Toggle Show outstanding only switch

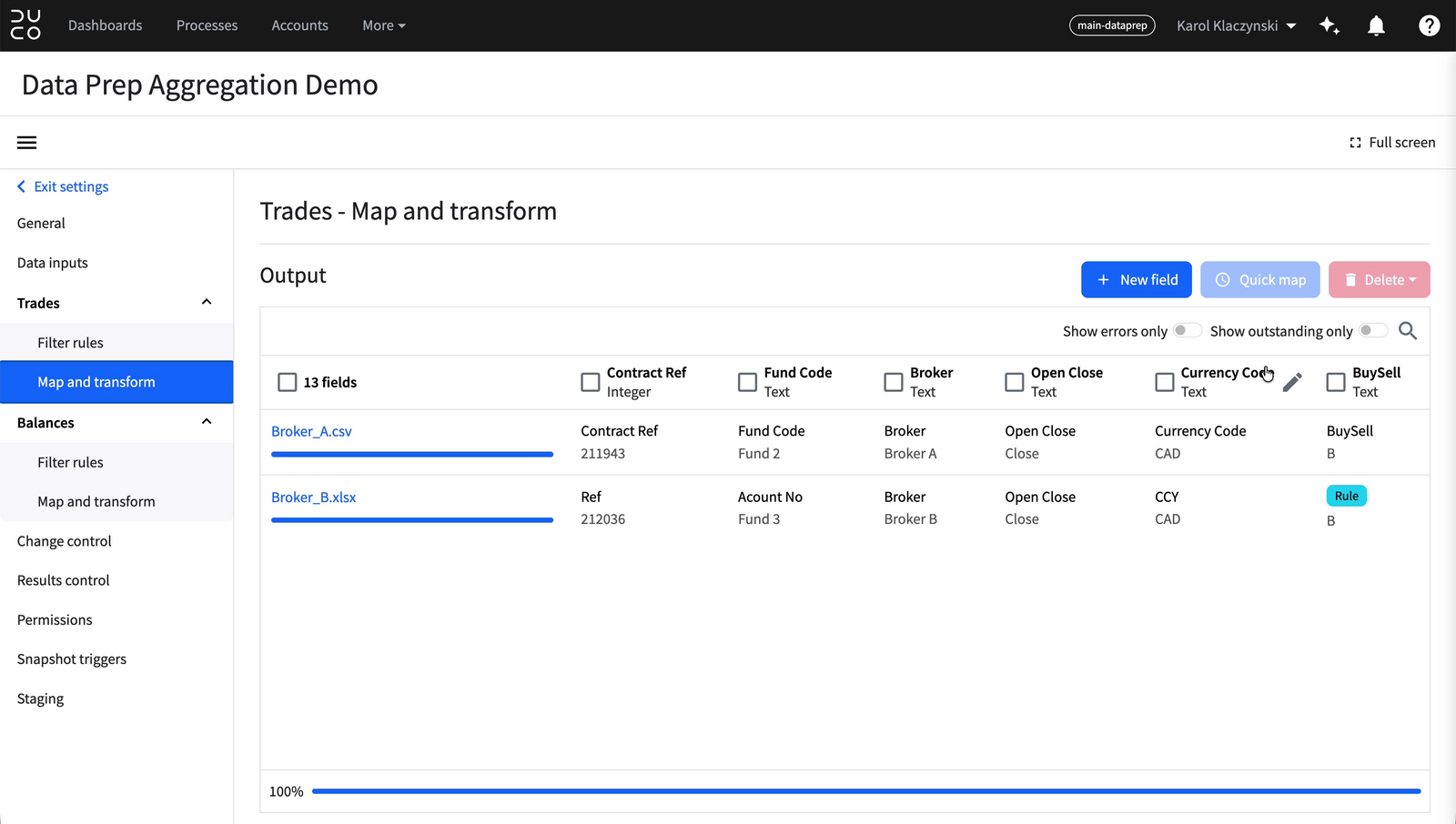tap(1373, 331)
